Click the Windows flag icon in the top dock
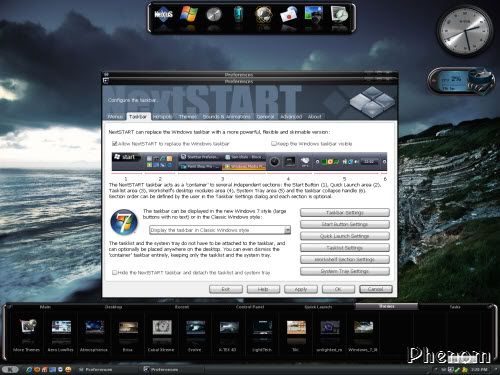This screenshot has height=375, width=500. [189, 15]
